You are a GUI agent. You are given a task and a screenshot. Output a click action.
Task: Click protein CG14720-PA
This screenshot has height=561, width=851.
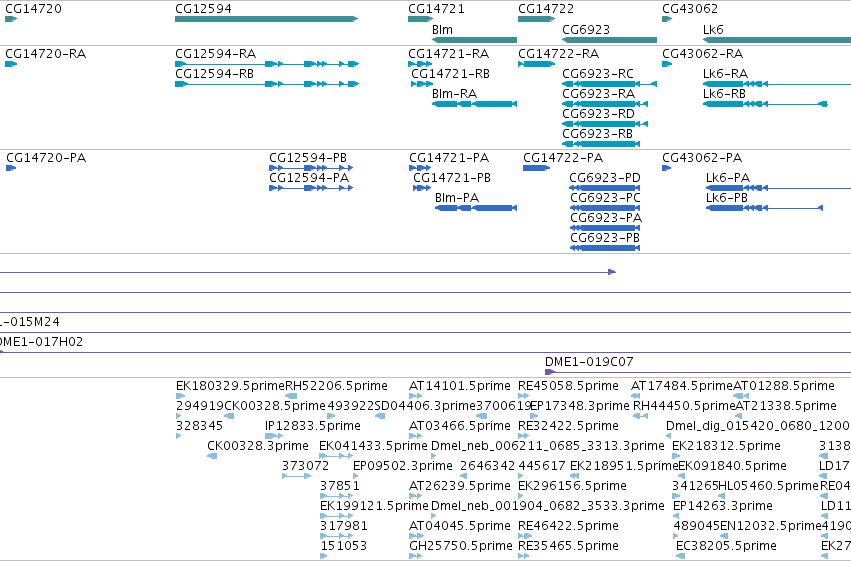click(x=11, y=168)
